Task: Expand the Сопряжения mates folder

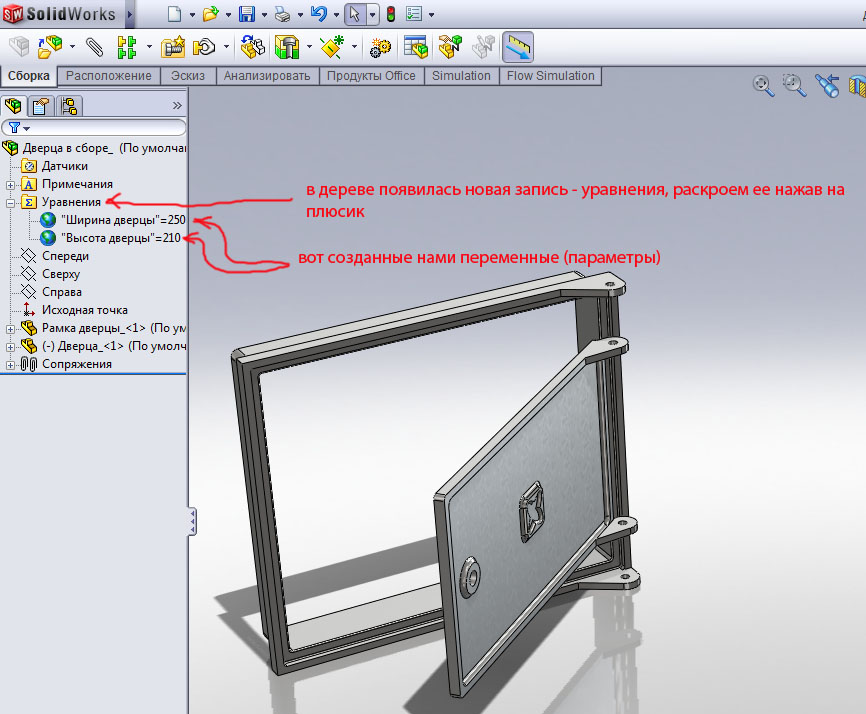Action: 11,364
